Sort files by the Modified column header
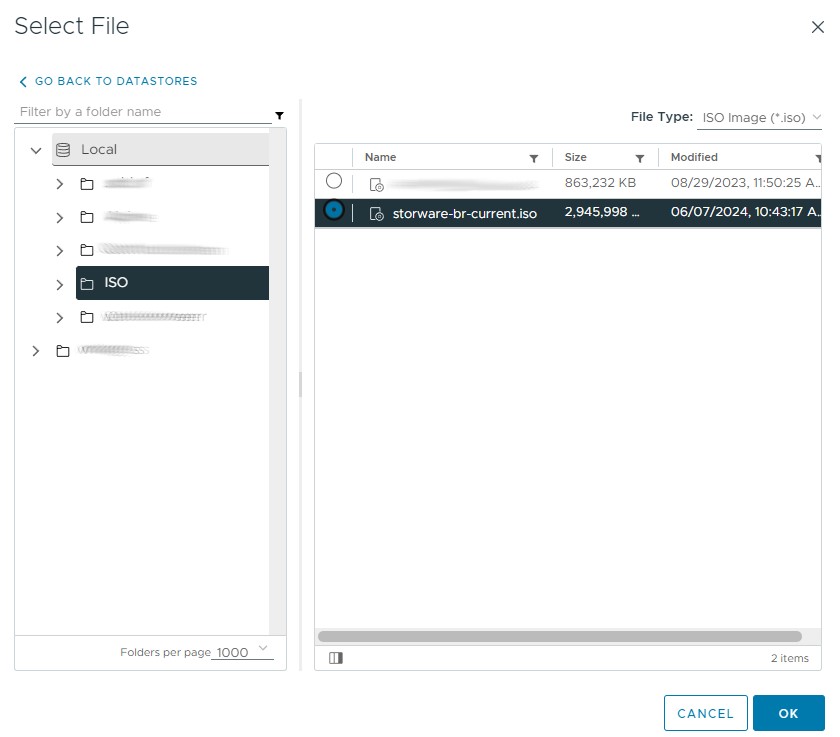 pos(694,157)
